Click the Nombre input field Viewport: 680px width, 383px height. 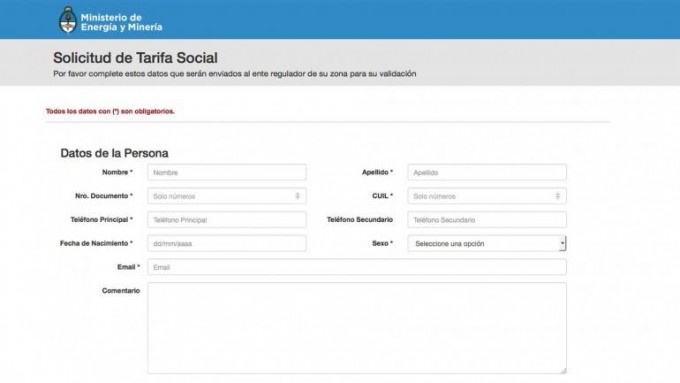point(227,172)
